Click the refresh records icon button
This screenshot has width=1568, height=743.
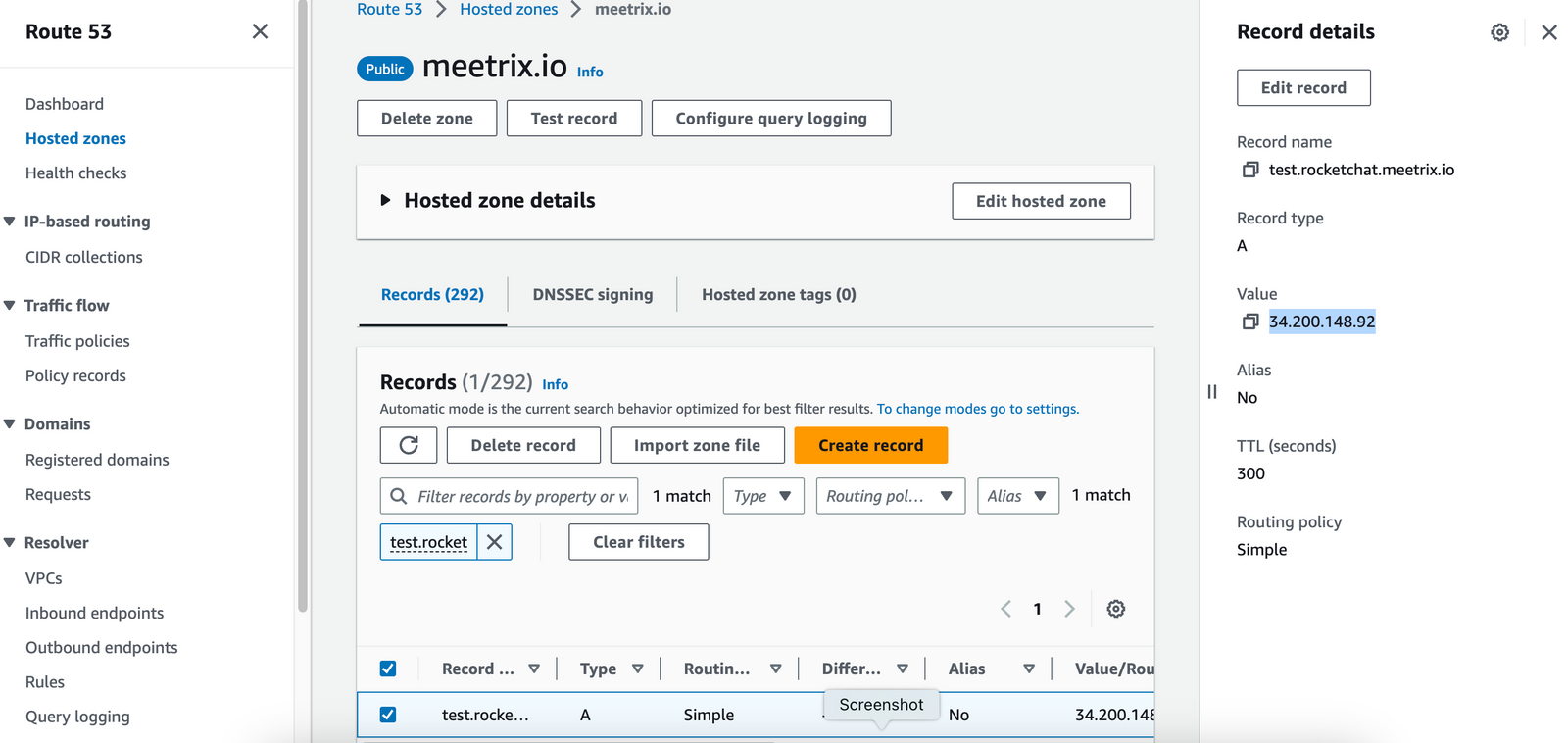coord(409,445)
